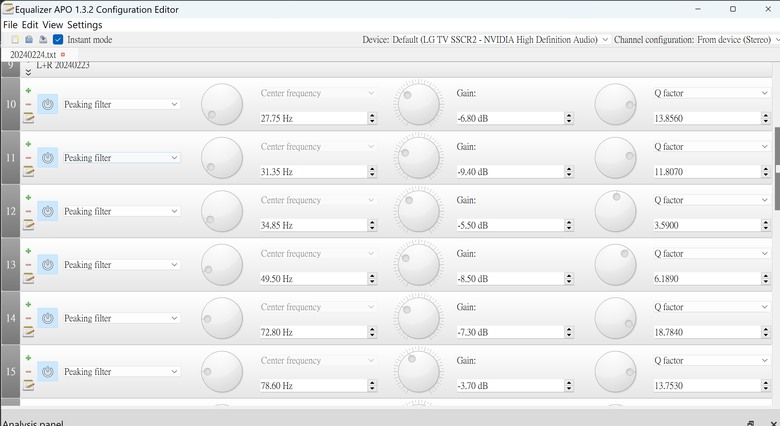The width and height of the screenshot is (780, 426).
Task: Click the vertical scrollbar on the right
Action: (x=777, y=169)
